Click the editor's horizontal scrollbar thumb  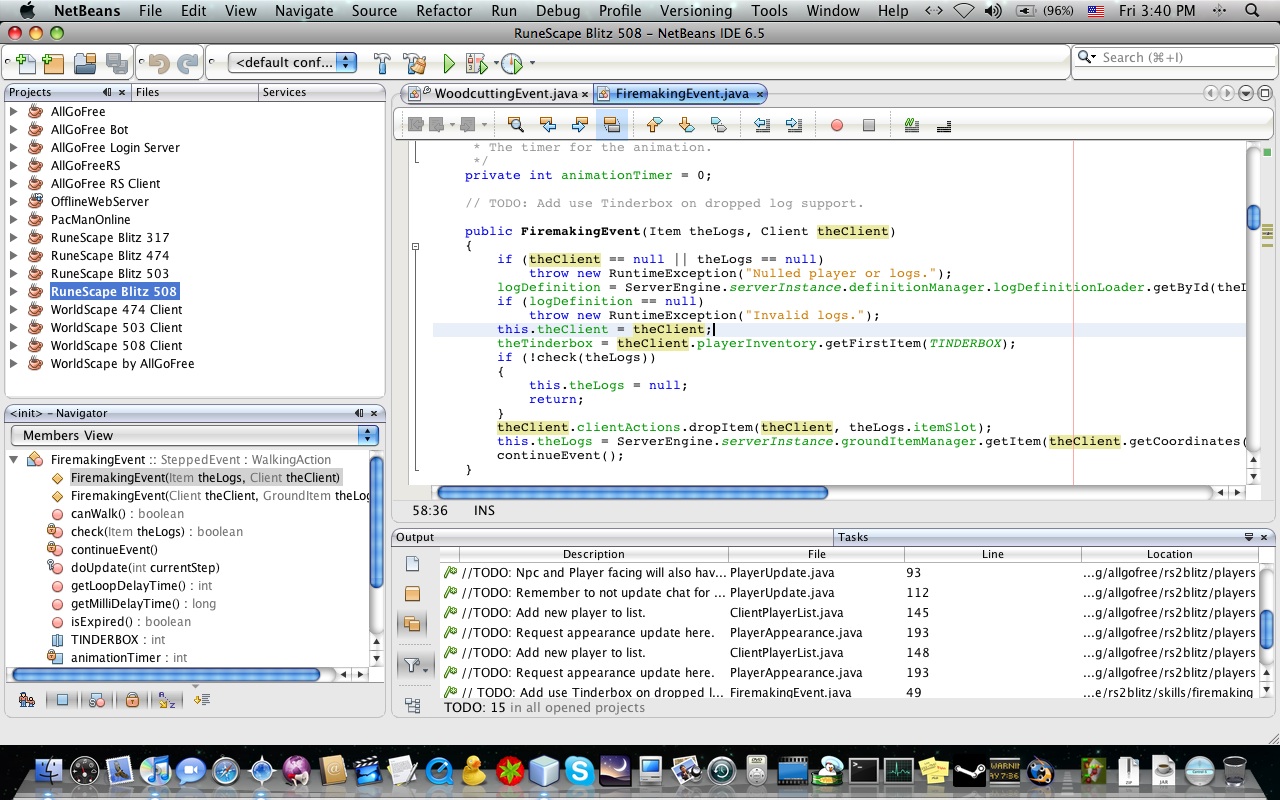[x=632, y=492]
